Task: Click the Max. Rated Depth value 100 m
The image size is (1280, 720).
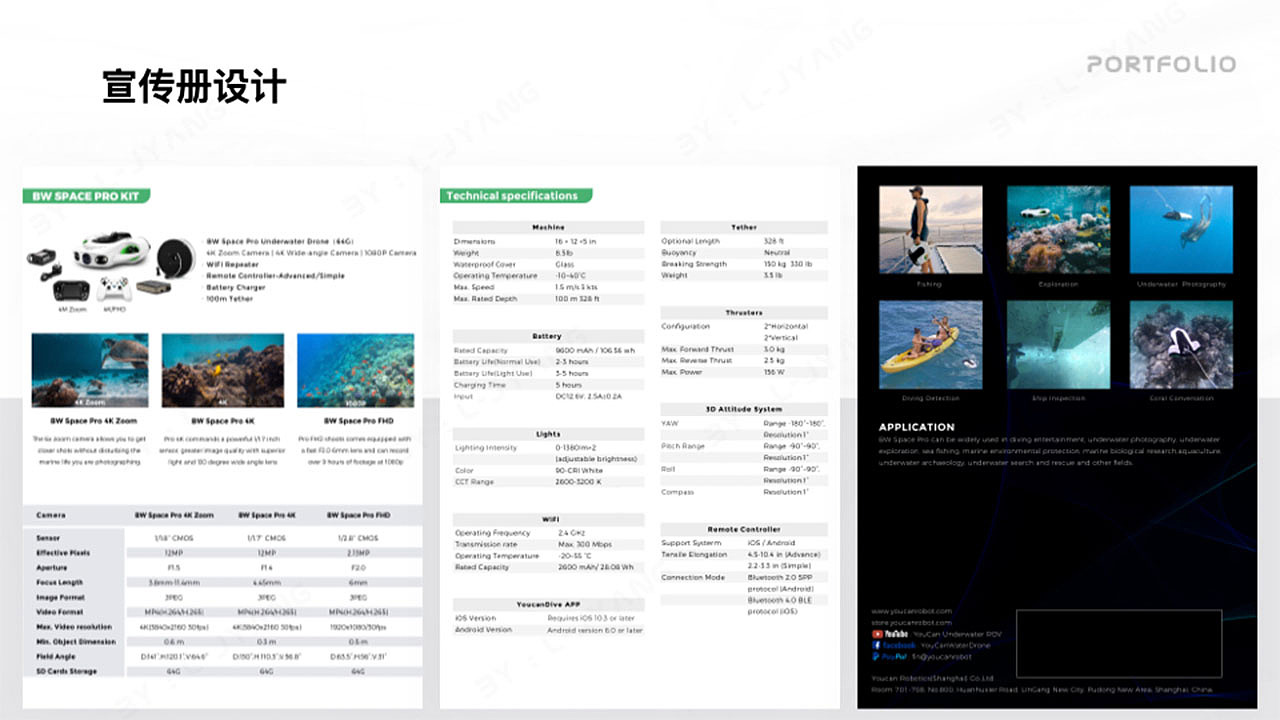Action: coord(580,299)
